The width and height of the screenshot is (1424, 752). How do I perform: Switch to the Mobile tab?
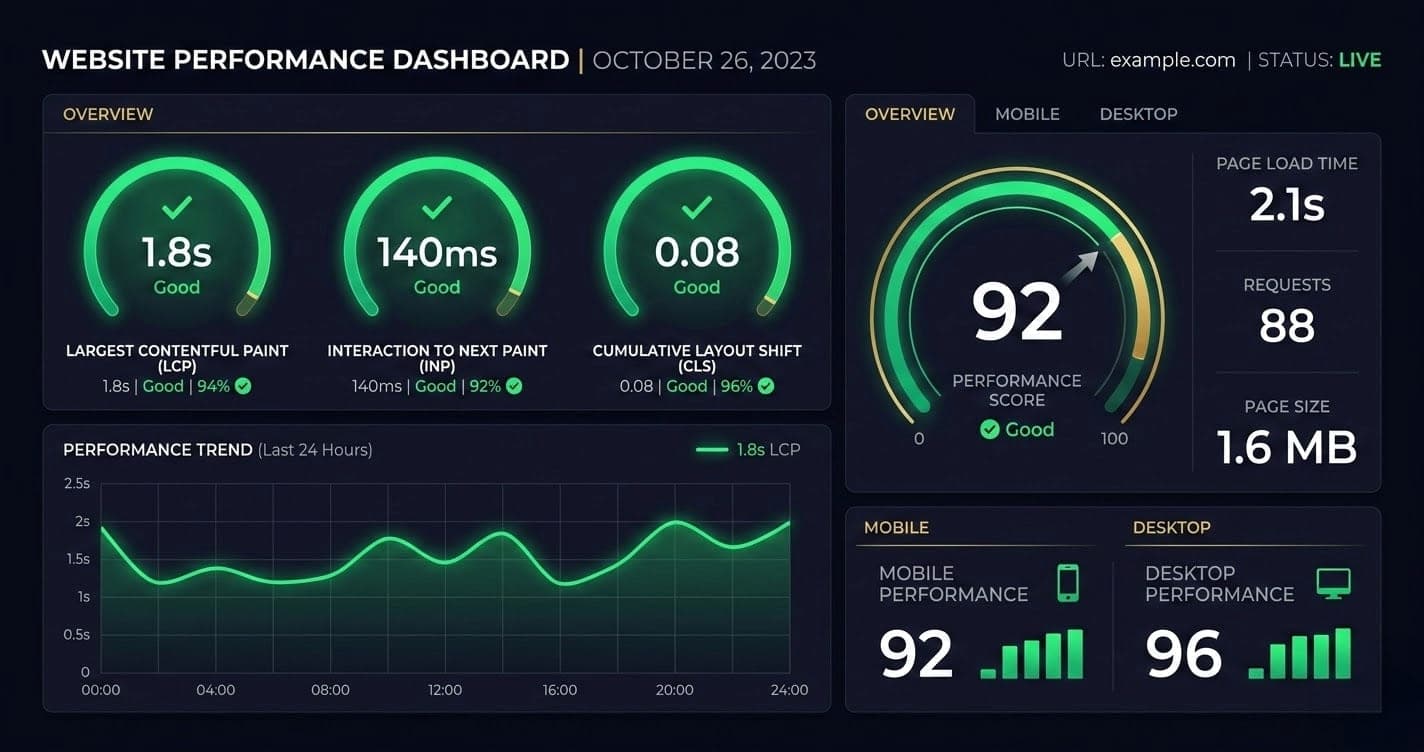tap(1027, 114)
